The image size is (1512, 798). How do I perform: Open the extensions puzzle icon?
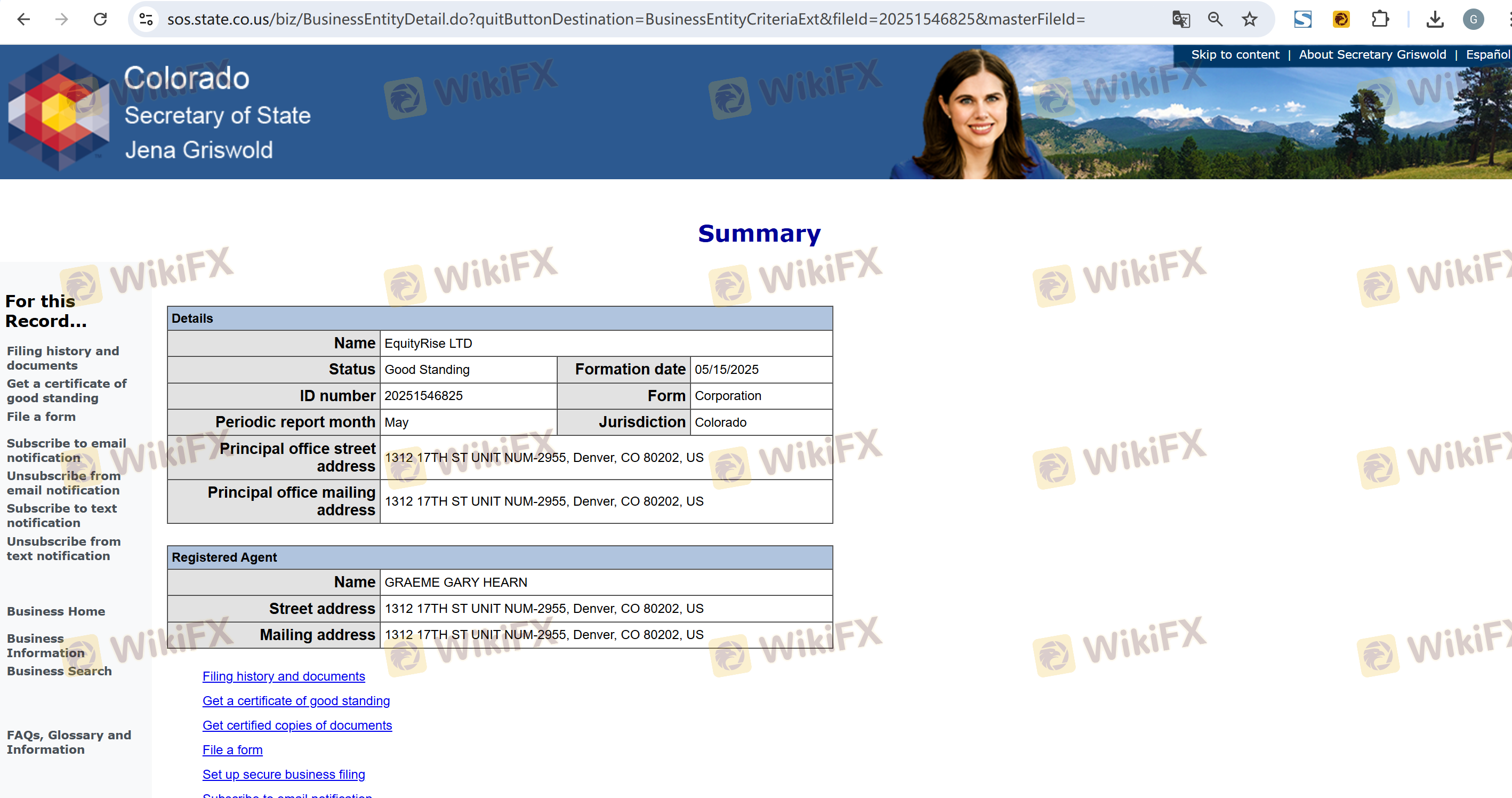click(x=1380, y=19)
